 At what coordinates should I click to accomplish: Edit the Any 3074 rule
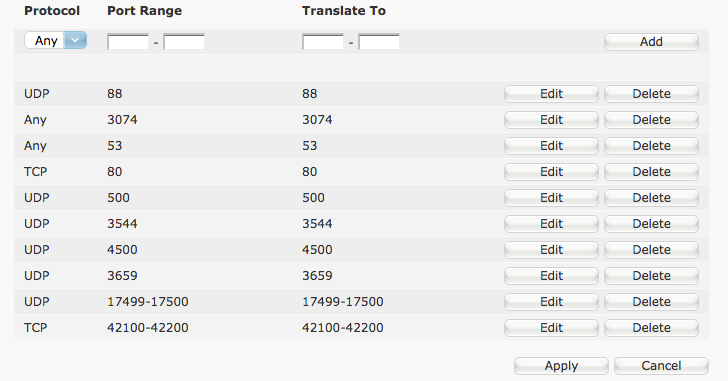point(551,120)
